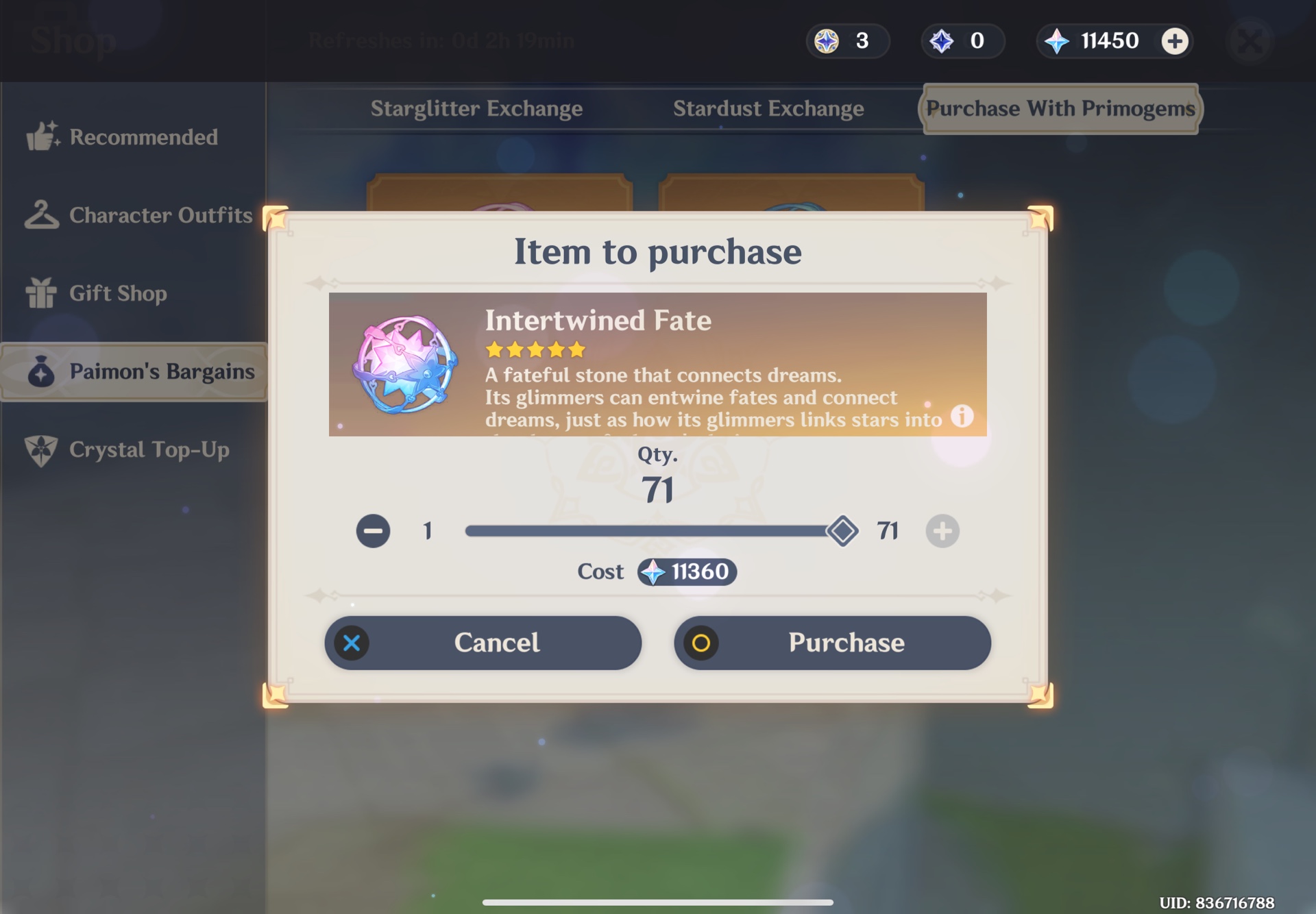The image size is (1316, 914).
Task: Select the quantity slider diamond handle
Action: [842, 531]
